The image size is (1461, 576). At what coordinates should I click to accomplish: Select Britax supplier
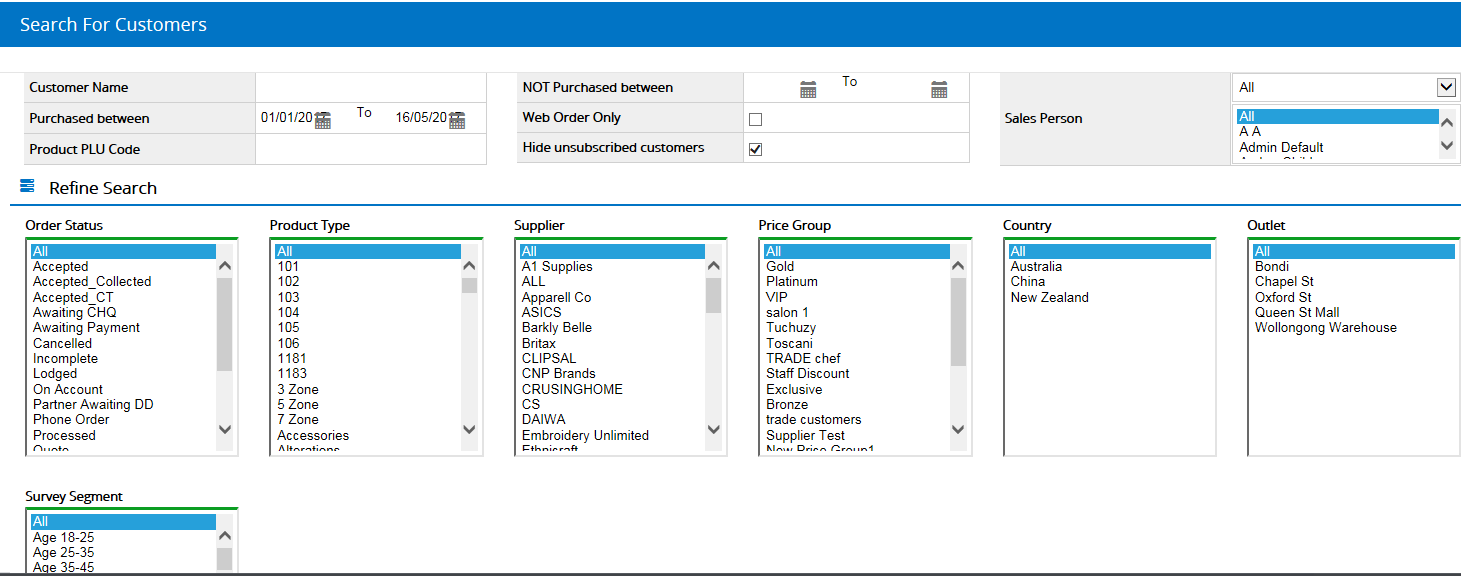coord(611,343)
